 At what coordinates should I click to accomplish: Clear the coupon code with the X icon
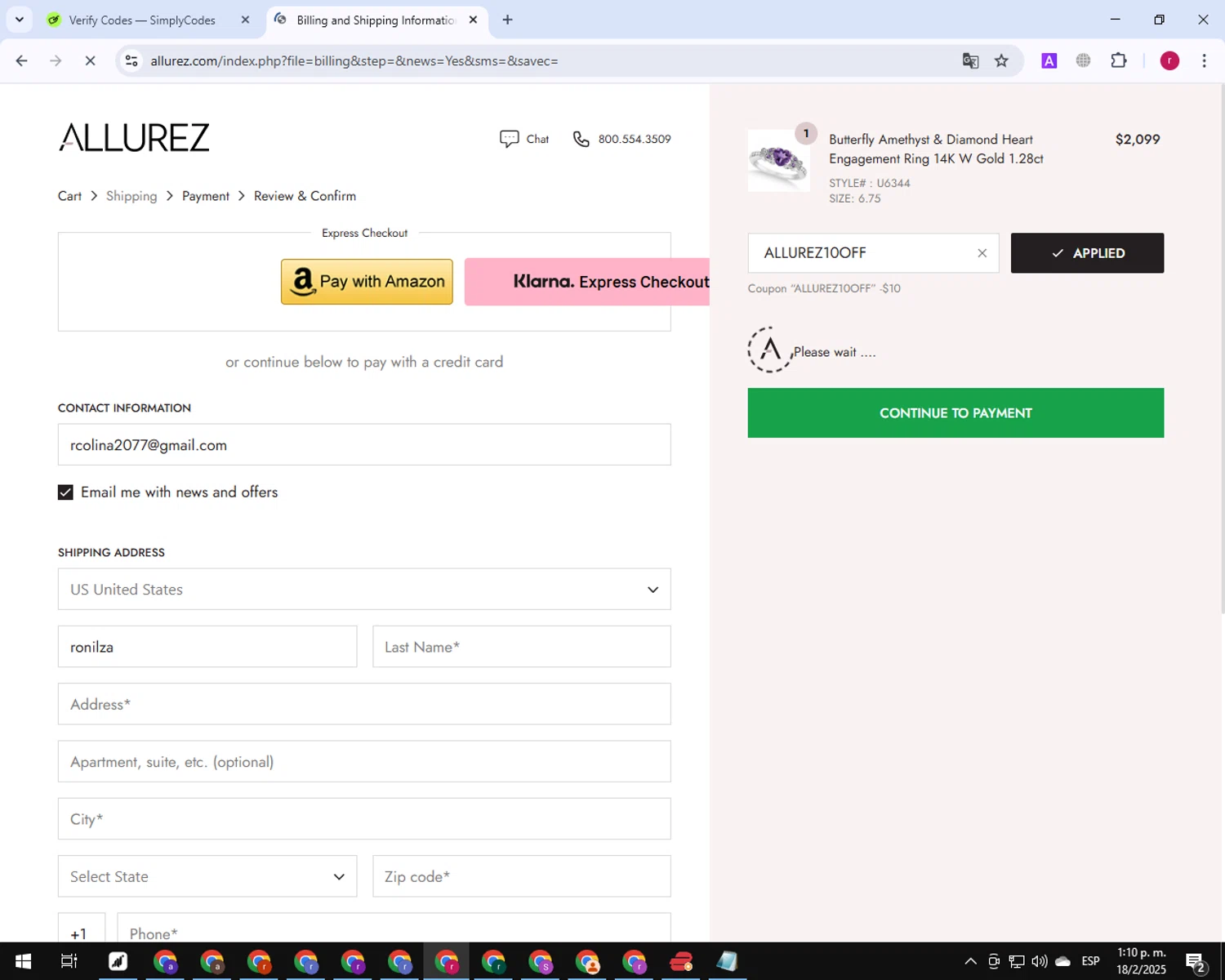(x=982, y=253)
